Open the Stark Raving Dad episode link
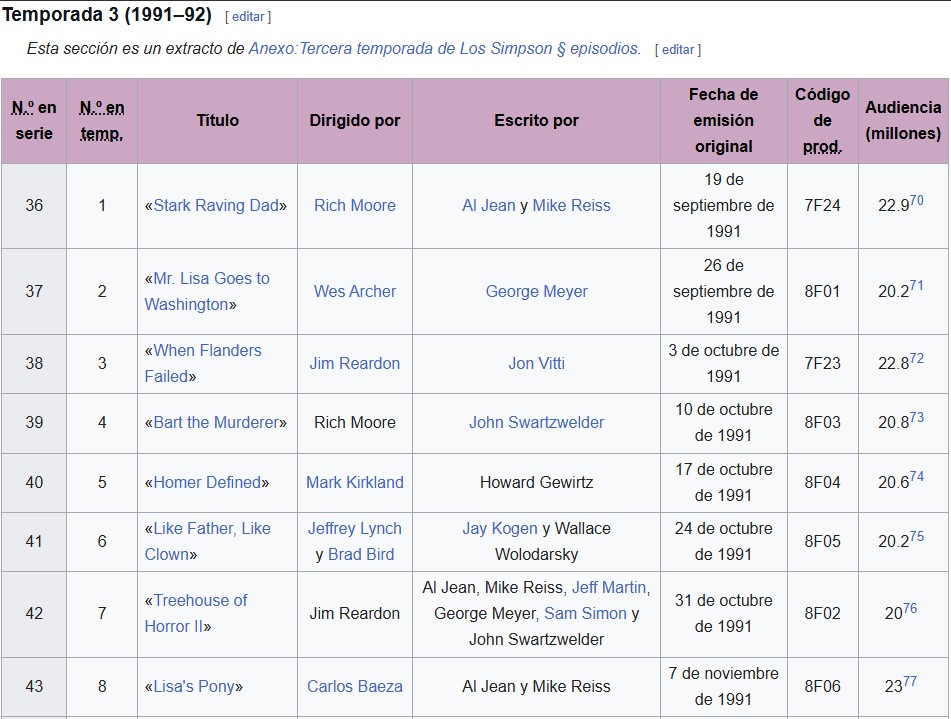Image resolution: width=951 pixels, height=719 pixels. coord(216,206)
